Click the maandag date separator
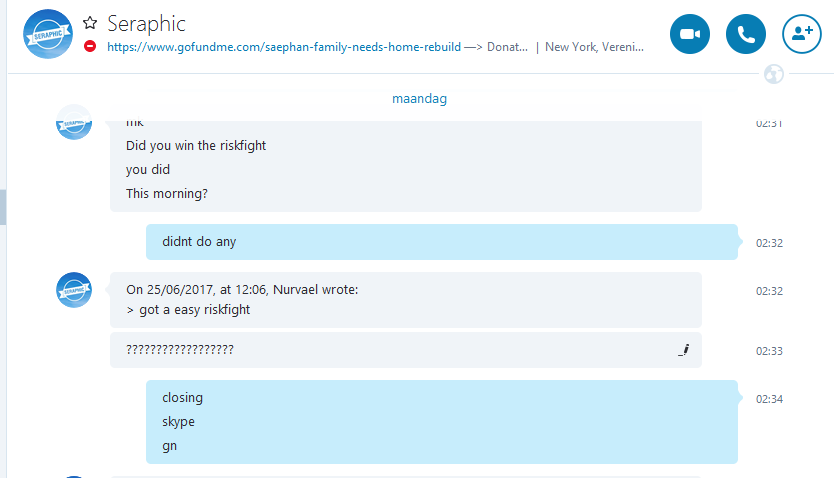The height and width of the screenshot is (478, 834). tap(419, 99)
